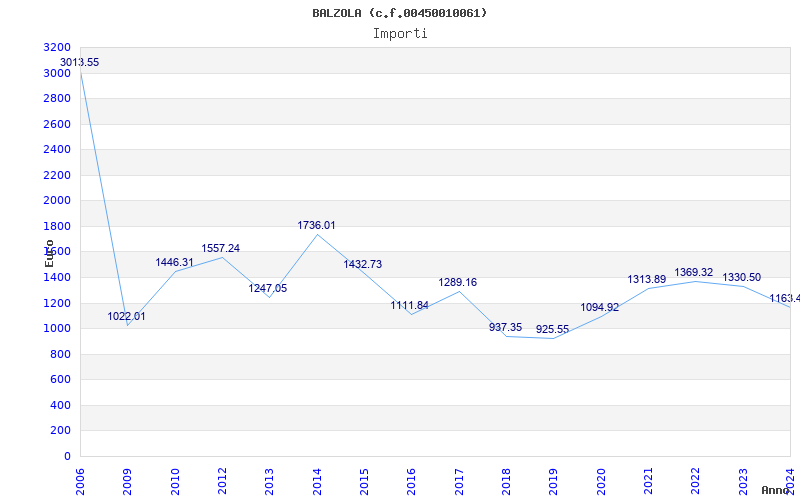Click the Anno x-axis label
This screenshot has height=500, width=800.
776,490
